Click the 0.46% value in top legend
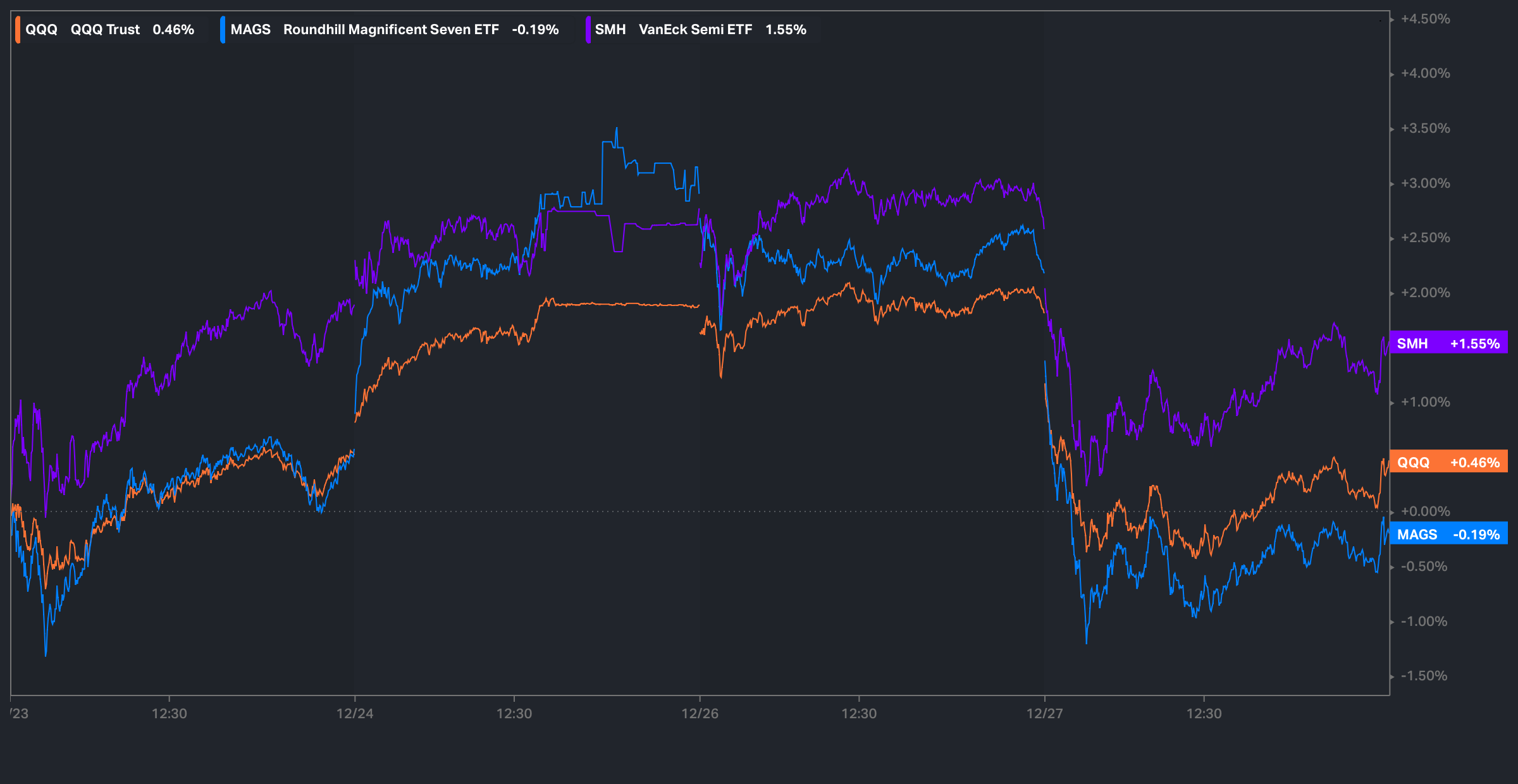 173,30
